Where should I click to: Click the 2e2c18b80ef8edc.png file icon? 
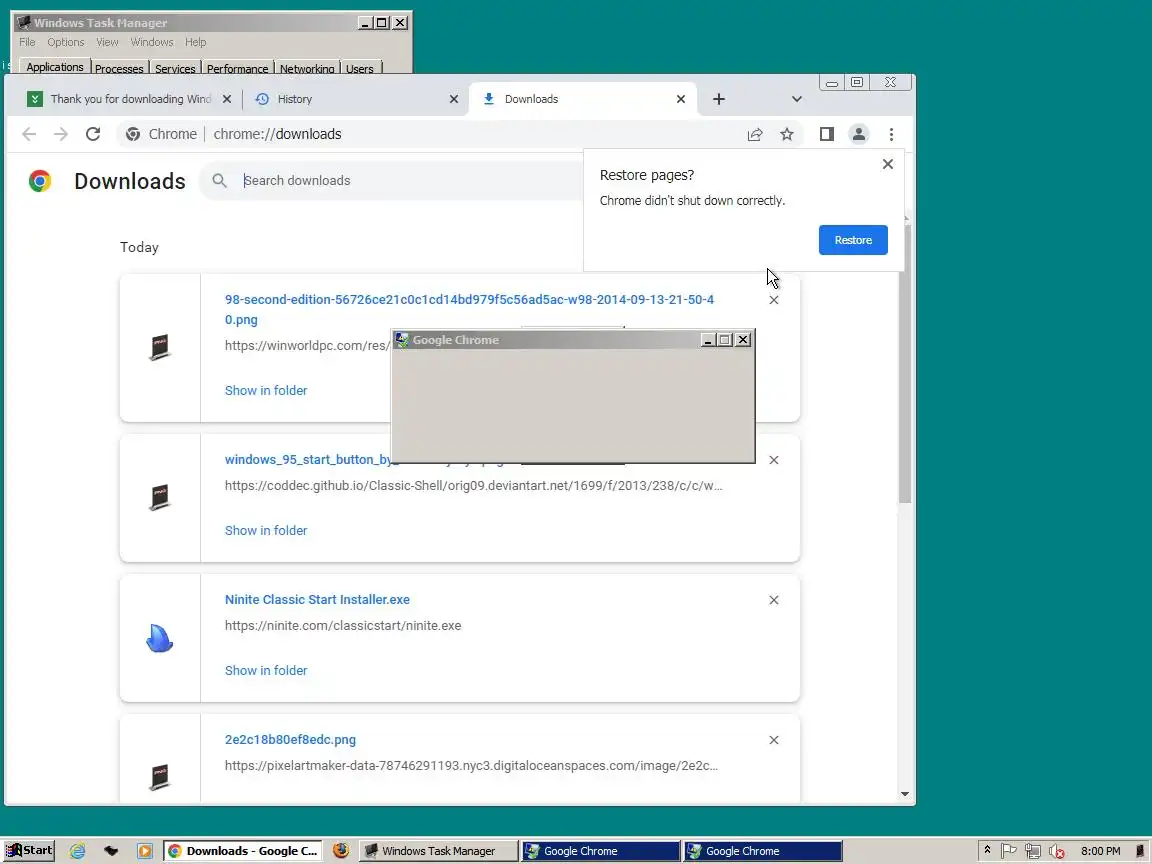click(x=159, y=777)
